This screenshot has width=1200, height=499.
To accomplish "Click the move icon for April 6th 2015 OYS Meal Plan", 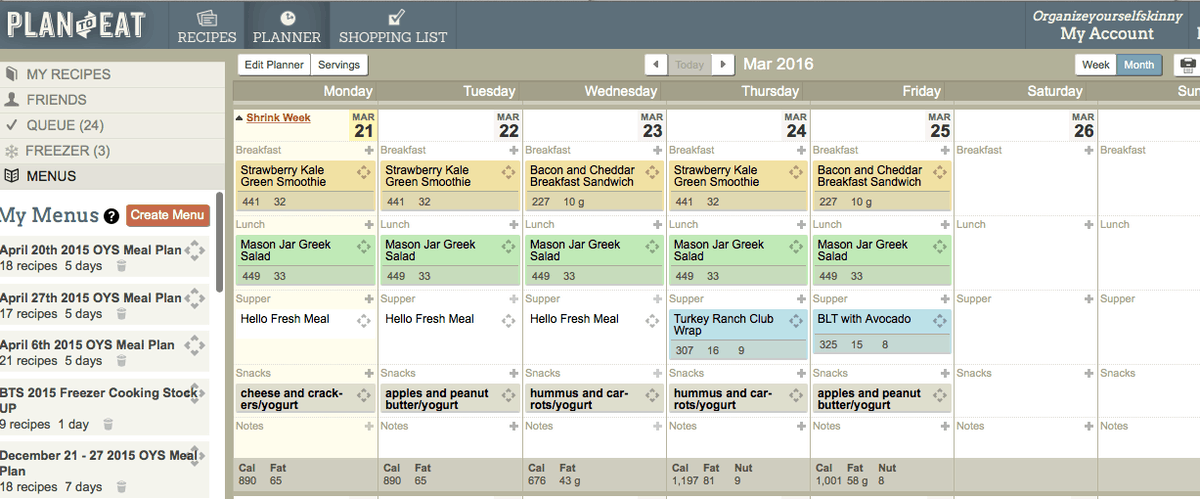I will pos(194,345).
